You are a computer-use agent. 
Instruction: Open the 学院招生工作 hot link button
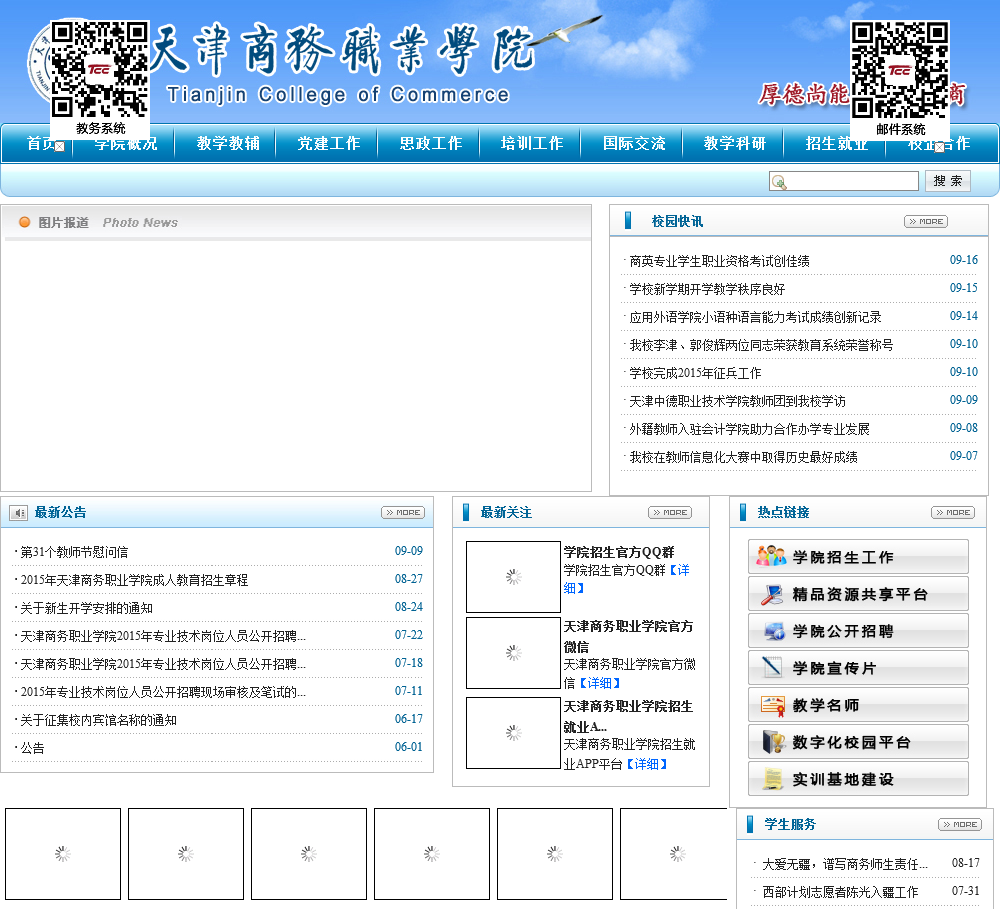point(858,557)
